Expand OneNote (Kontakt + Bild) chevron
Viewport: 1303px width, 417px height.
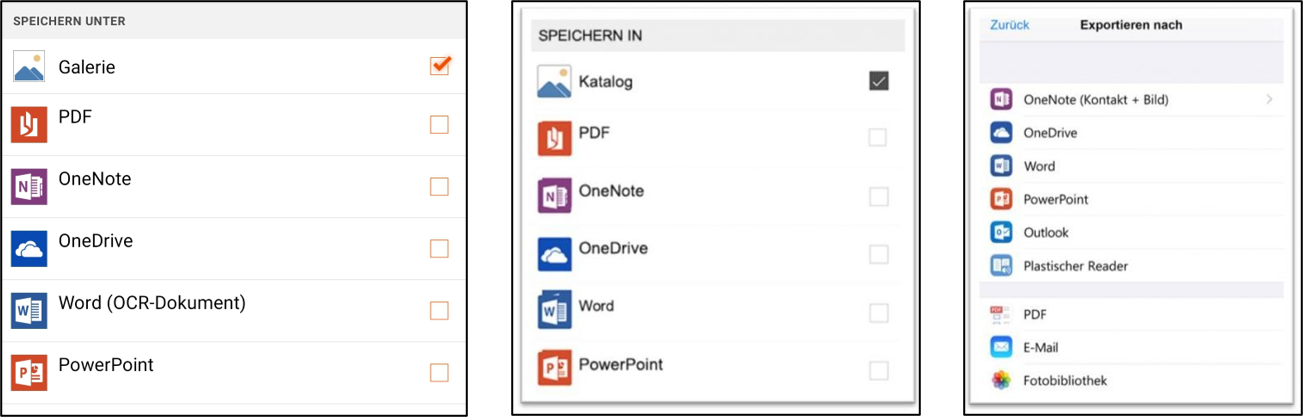1270,99
